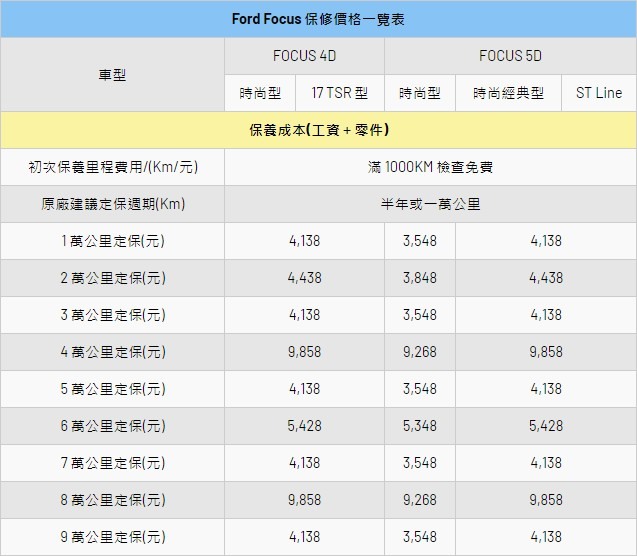This screenshot has width=637, height=556.
Task: Select the '7 萬公里定保(元)' row label
Action: pos(112,463)
